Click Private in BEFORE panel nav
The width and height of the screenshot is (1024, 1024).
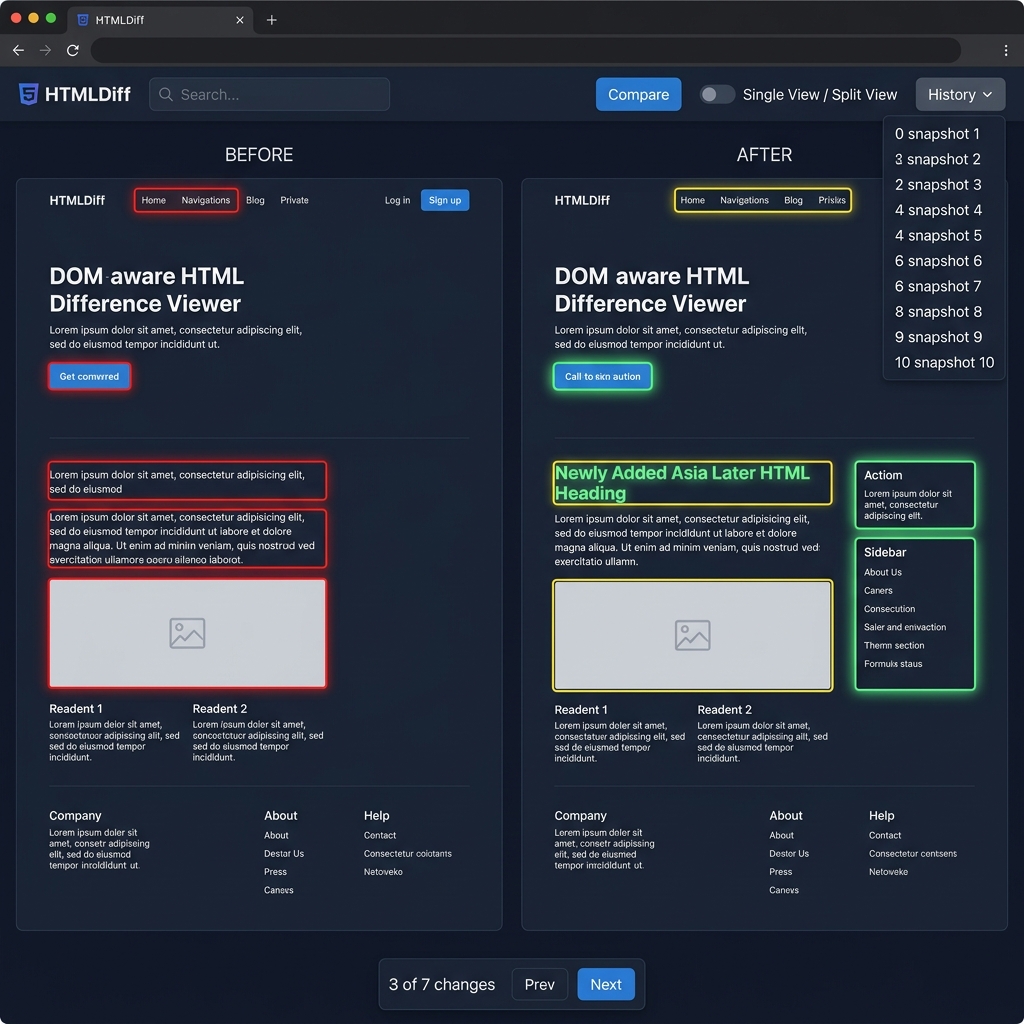pyautogui.click(x=295, y=200)
